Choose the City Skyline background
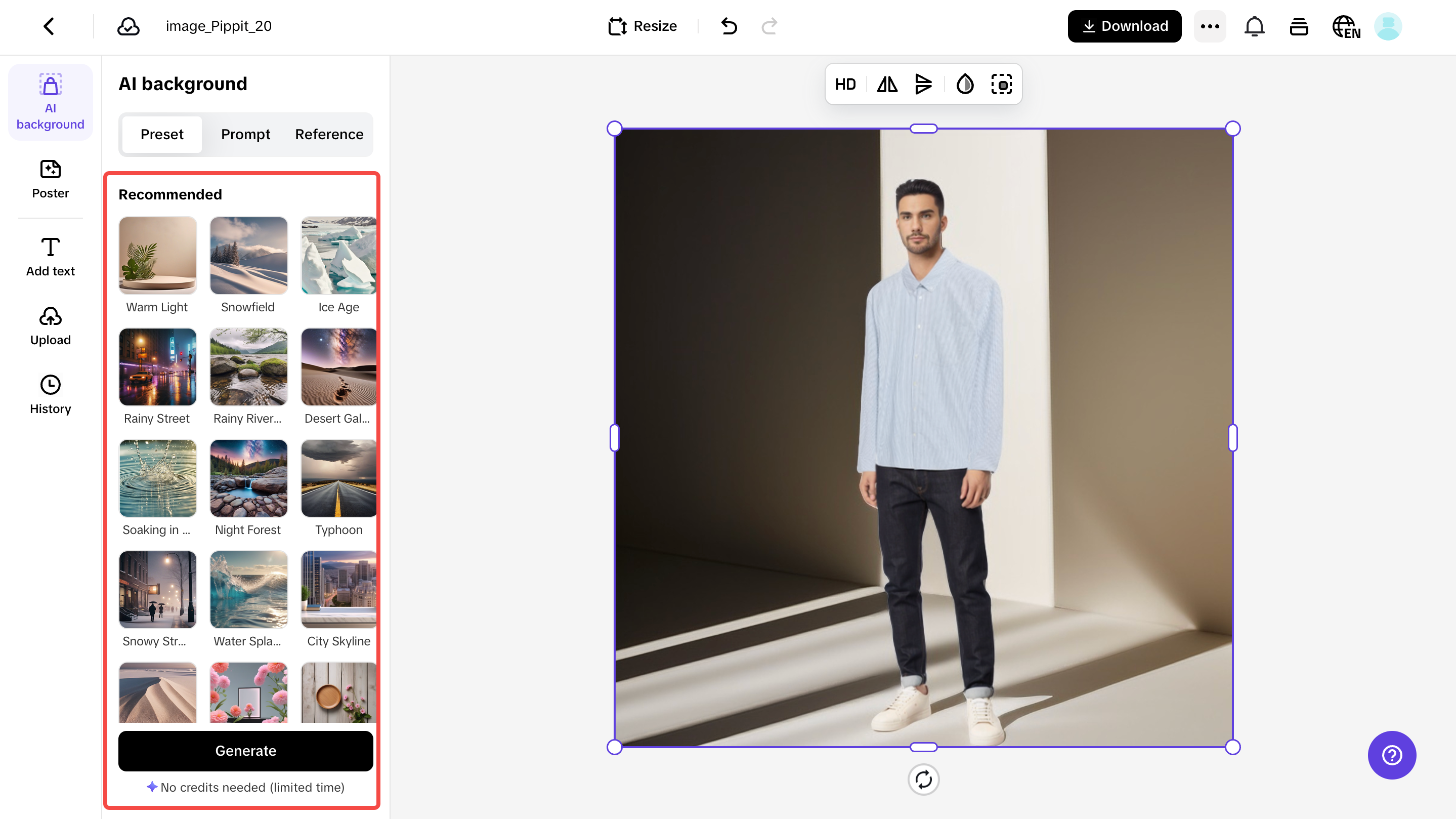The height and width of the screenshot is (819, 1456). (338, 589)
